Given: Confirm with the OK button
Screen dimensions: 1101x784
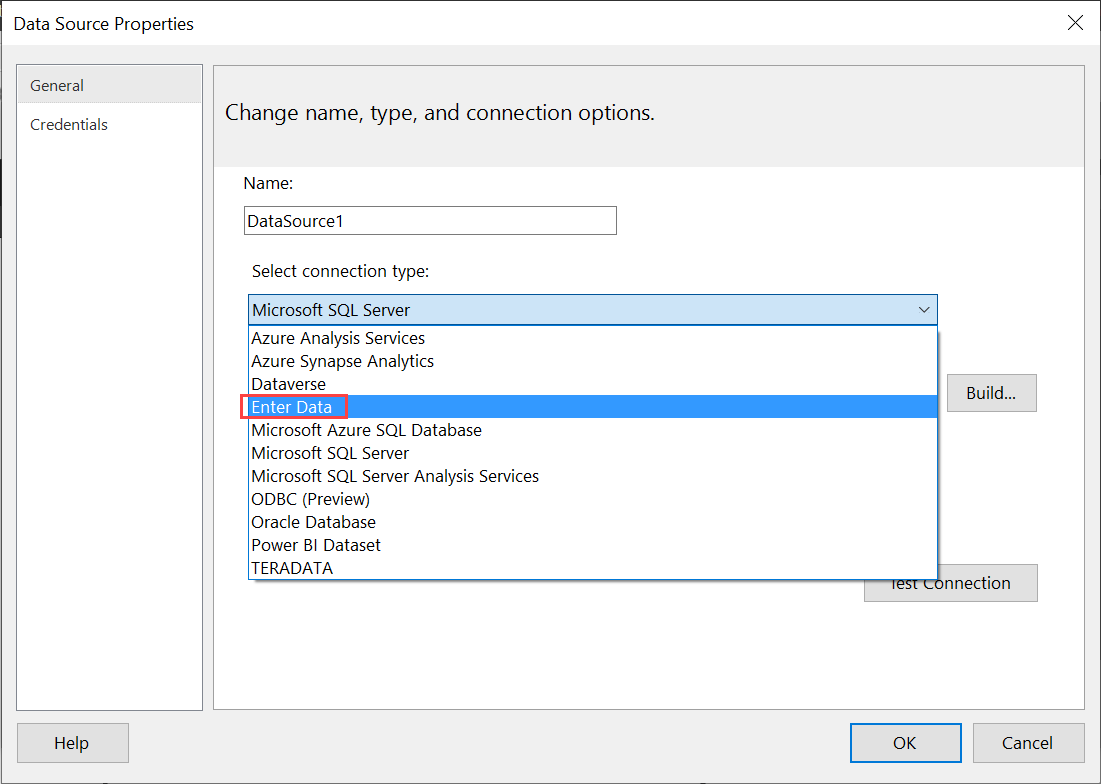Looking at the screenshot, I should [x=905, y=743].
